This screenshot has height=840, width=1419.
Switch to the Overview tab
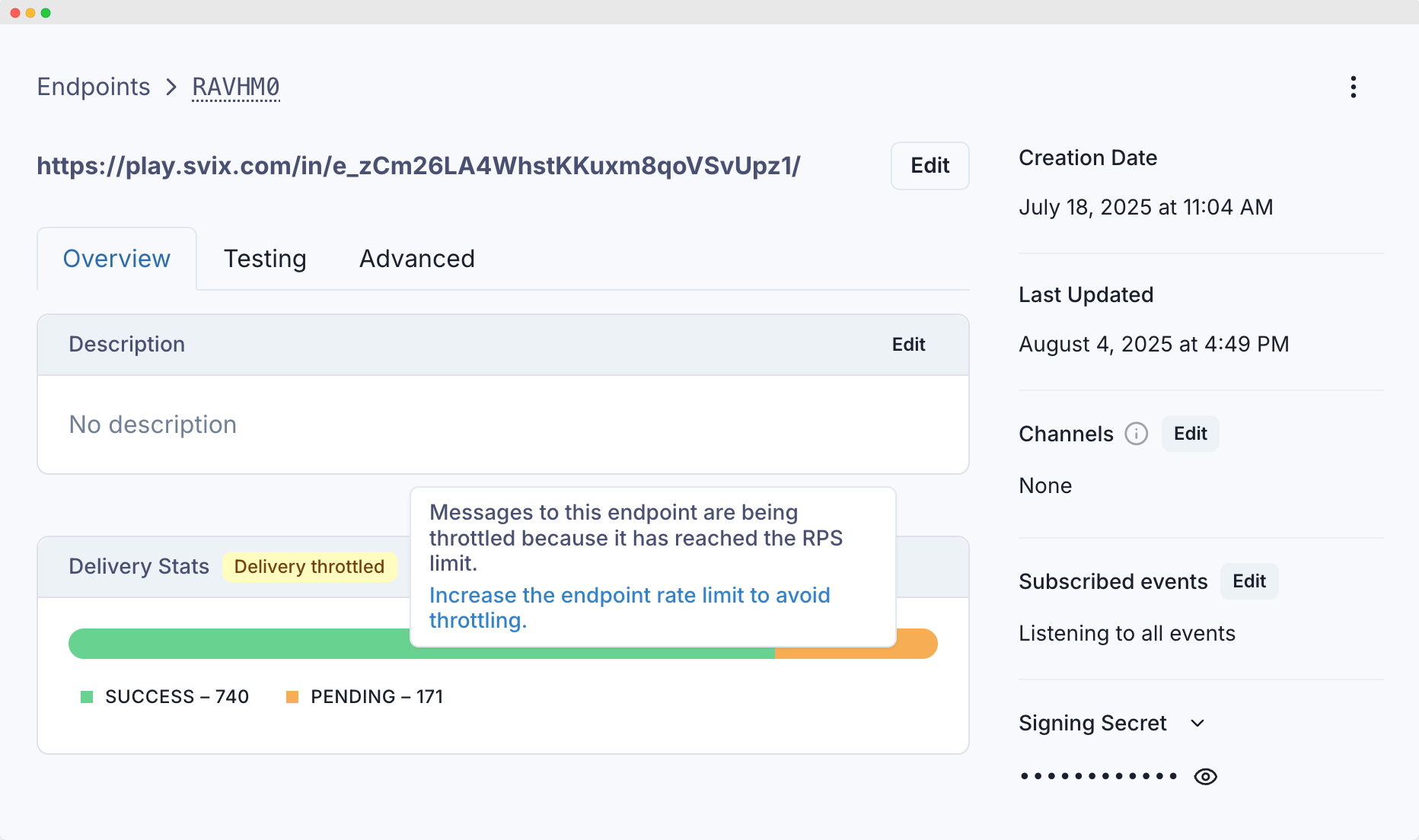click(x=116, y=259)
